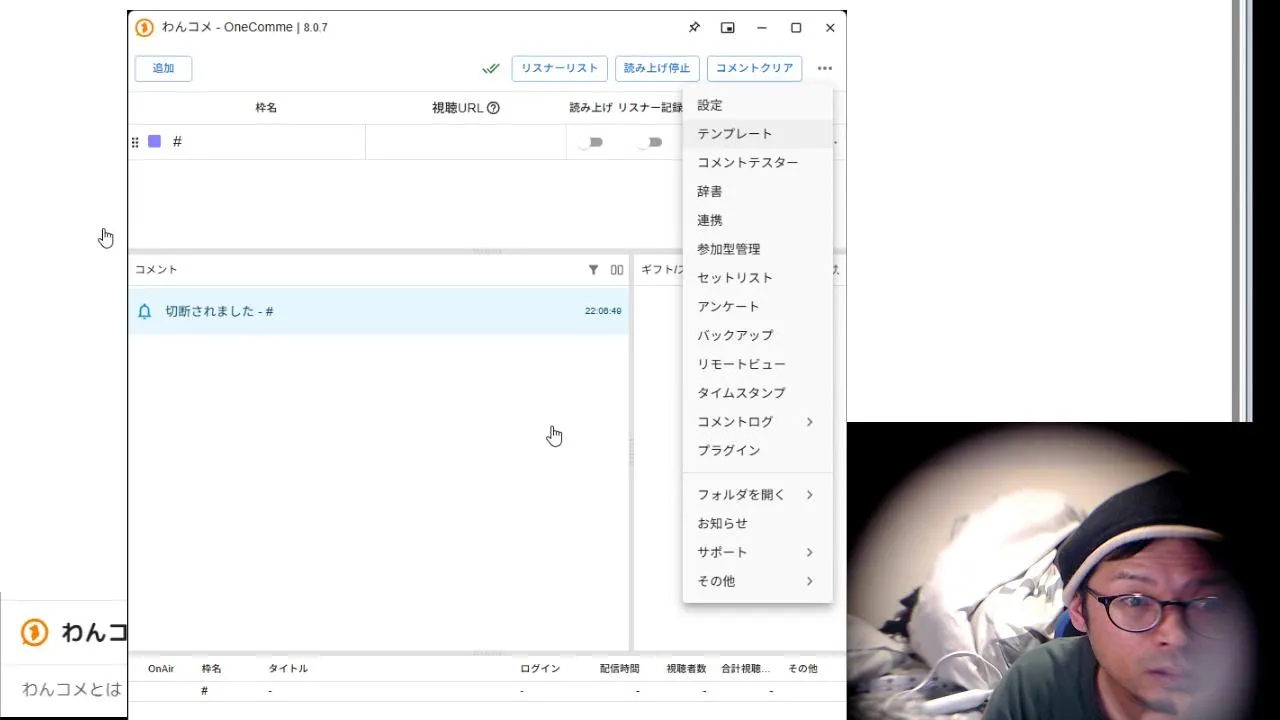Click the green double-check status icon
The width and height of the screenshot is (1280, 720).
pos(491,69)
